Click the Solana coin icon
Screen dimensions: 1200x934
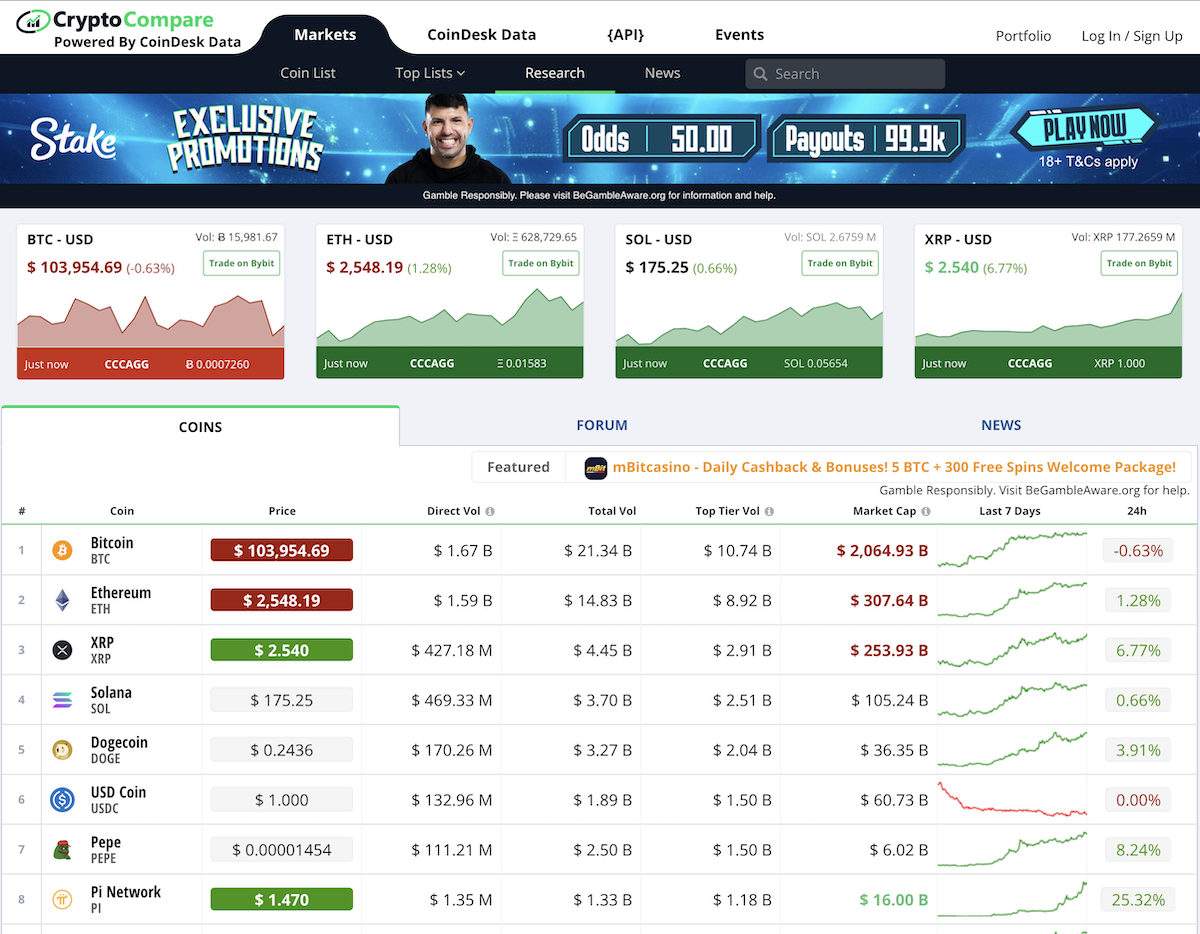coord(62,700)
